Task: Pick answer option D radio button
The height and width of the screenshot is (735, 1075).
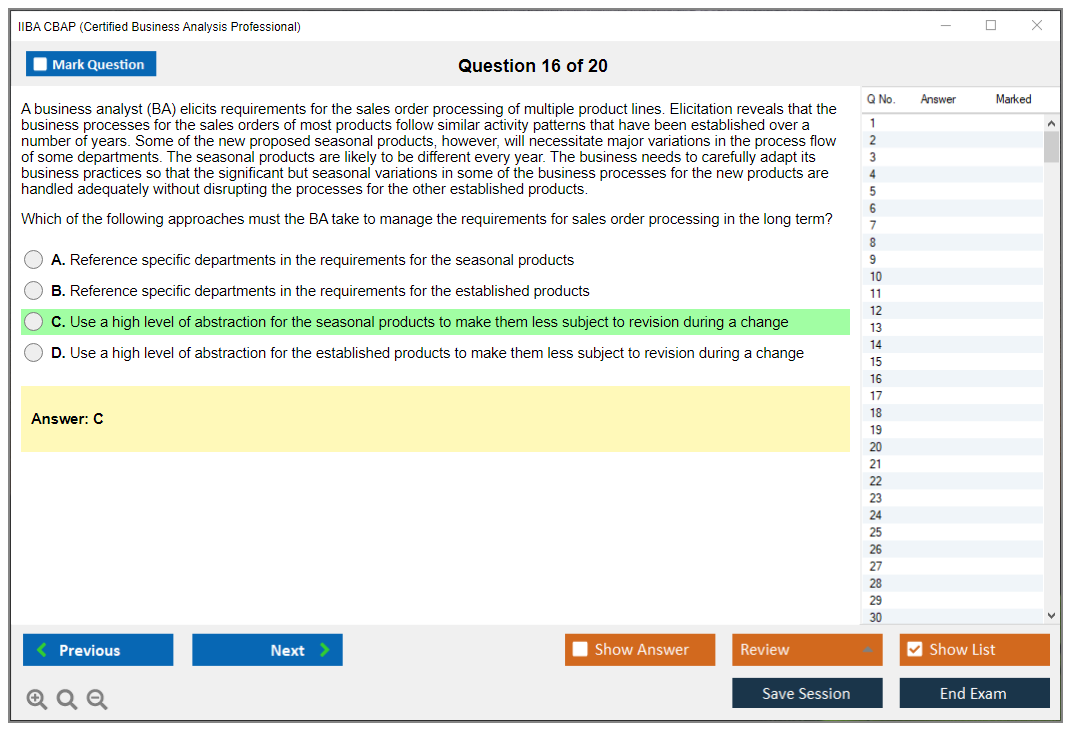Action: (34, 353)
